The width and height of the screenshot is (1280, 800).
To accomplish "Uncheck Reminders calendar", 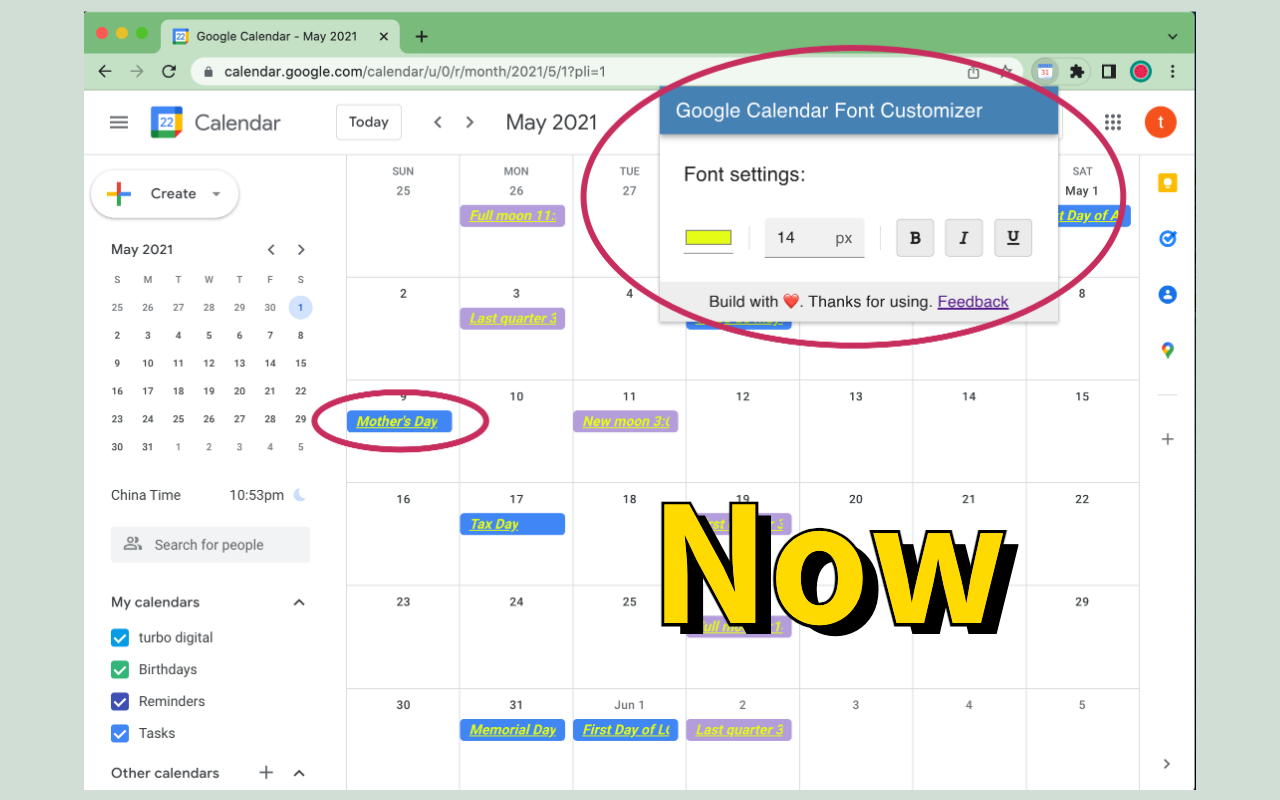I will pyautogui.click(x=120, y=701).
